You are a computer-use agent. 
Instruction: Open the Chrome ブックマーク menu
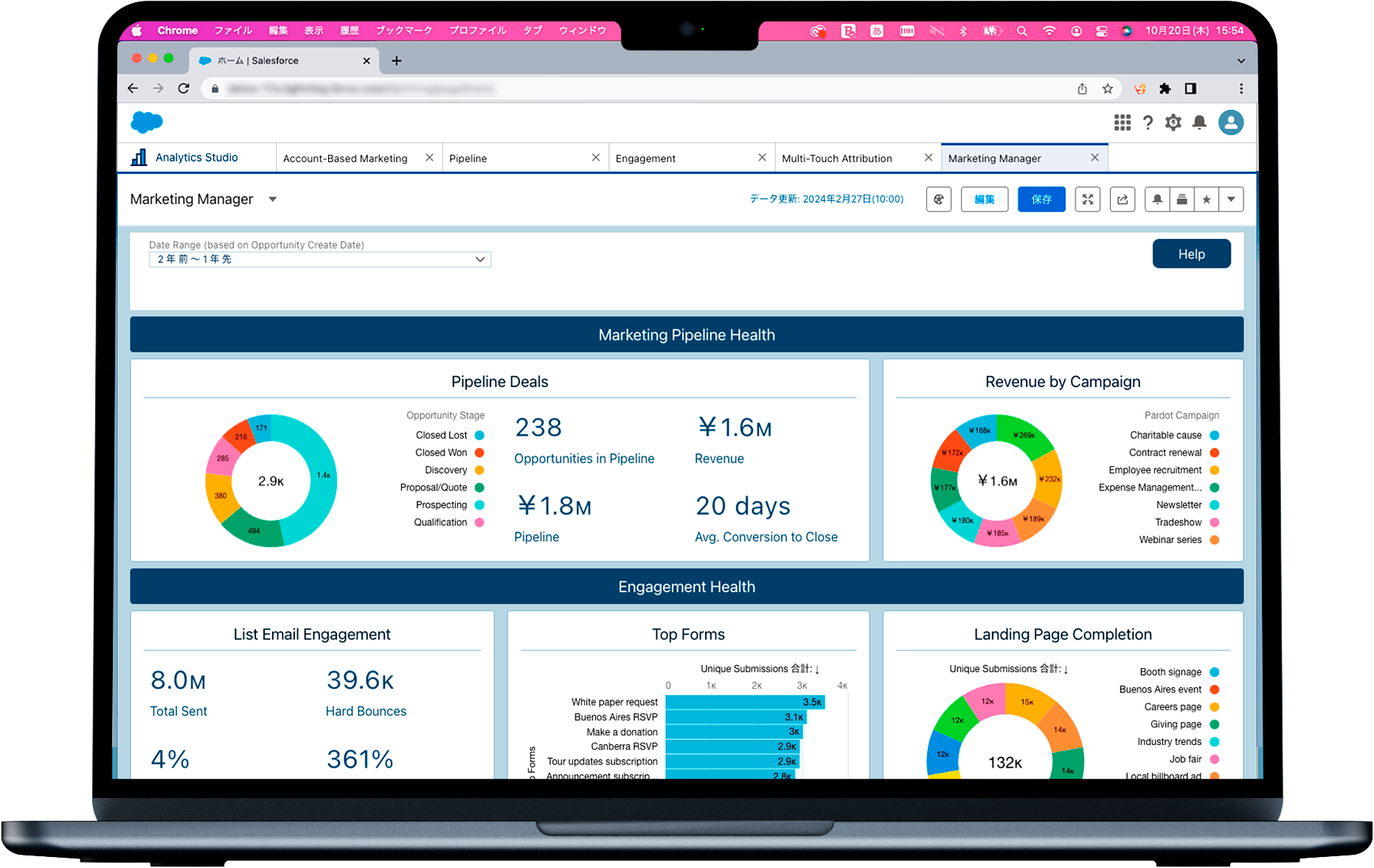[x=403, y=31]
